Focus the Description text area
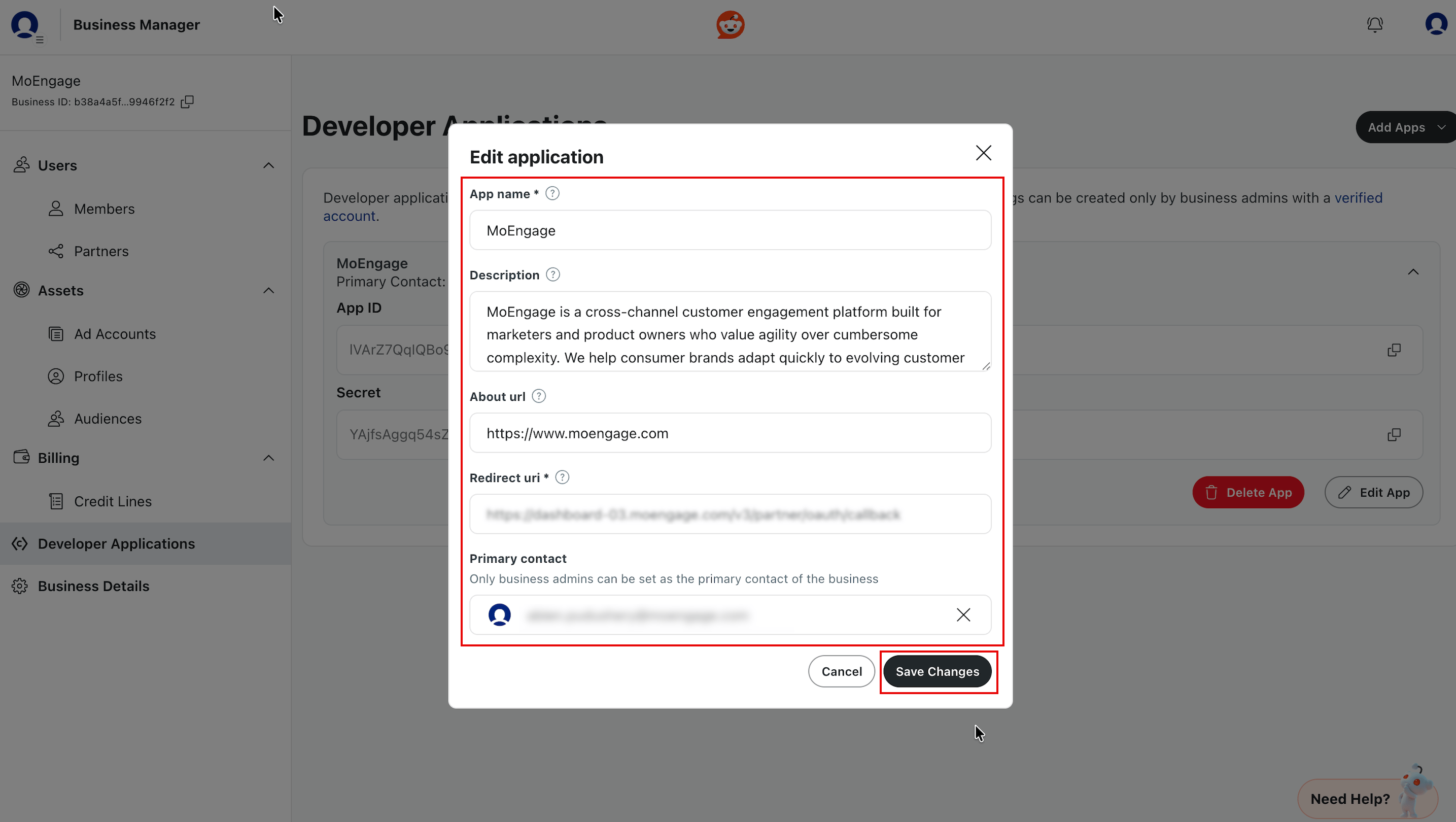 730,331
